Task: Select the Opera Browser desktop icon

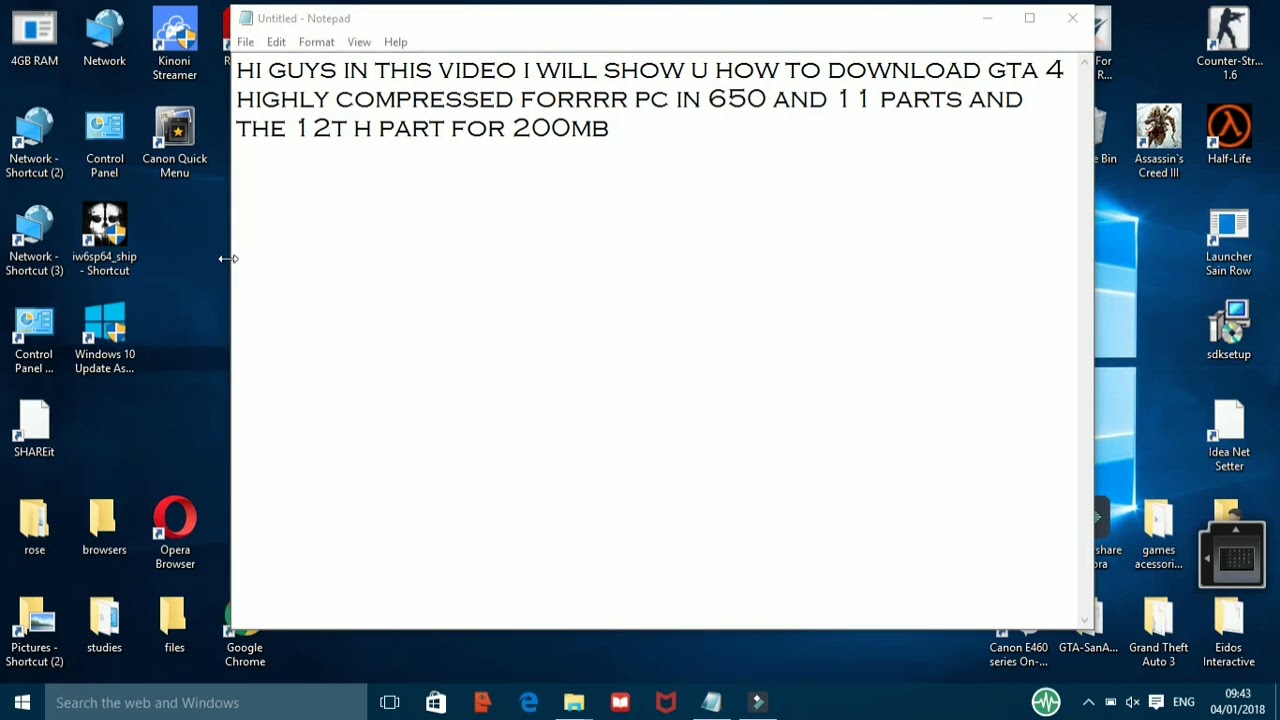Action: [175, 535]
